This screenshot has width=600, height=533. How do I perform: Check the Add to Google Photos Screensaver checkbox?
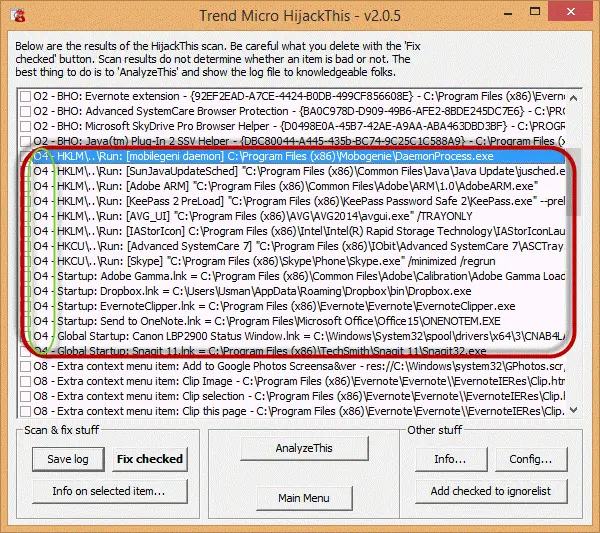(x=26, y=367)
